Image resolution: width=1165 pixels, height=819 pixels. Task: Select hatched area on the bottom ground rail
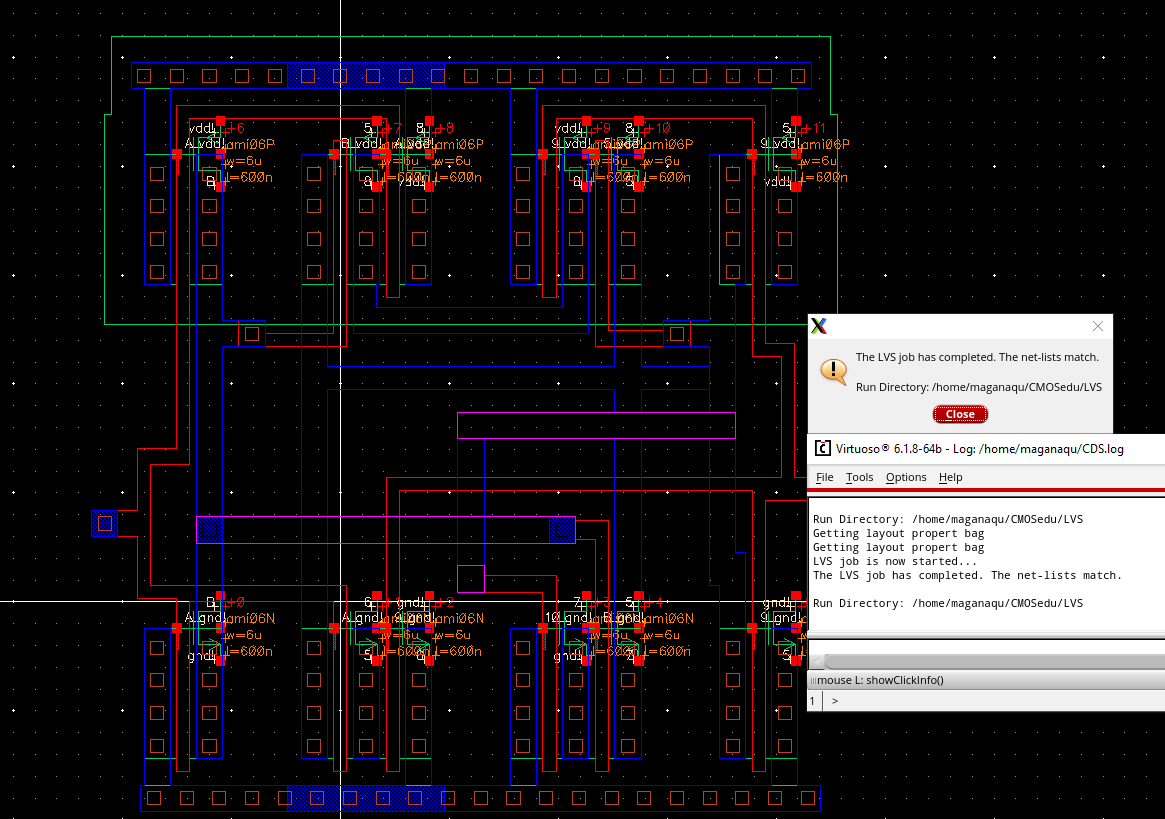[x=366, y=798]
